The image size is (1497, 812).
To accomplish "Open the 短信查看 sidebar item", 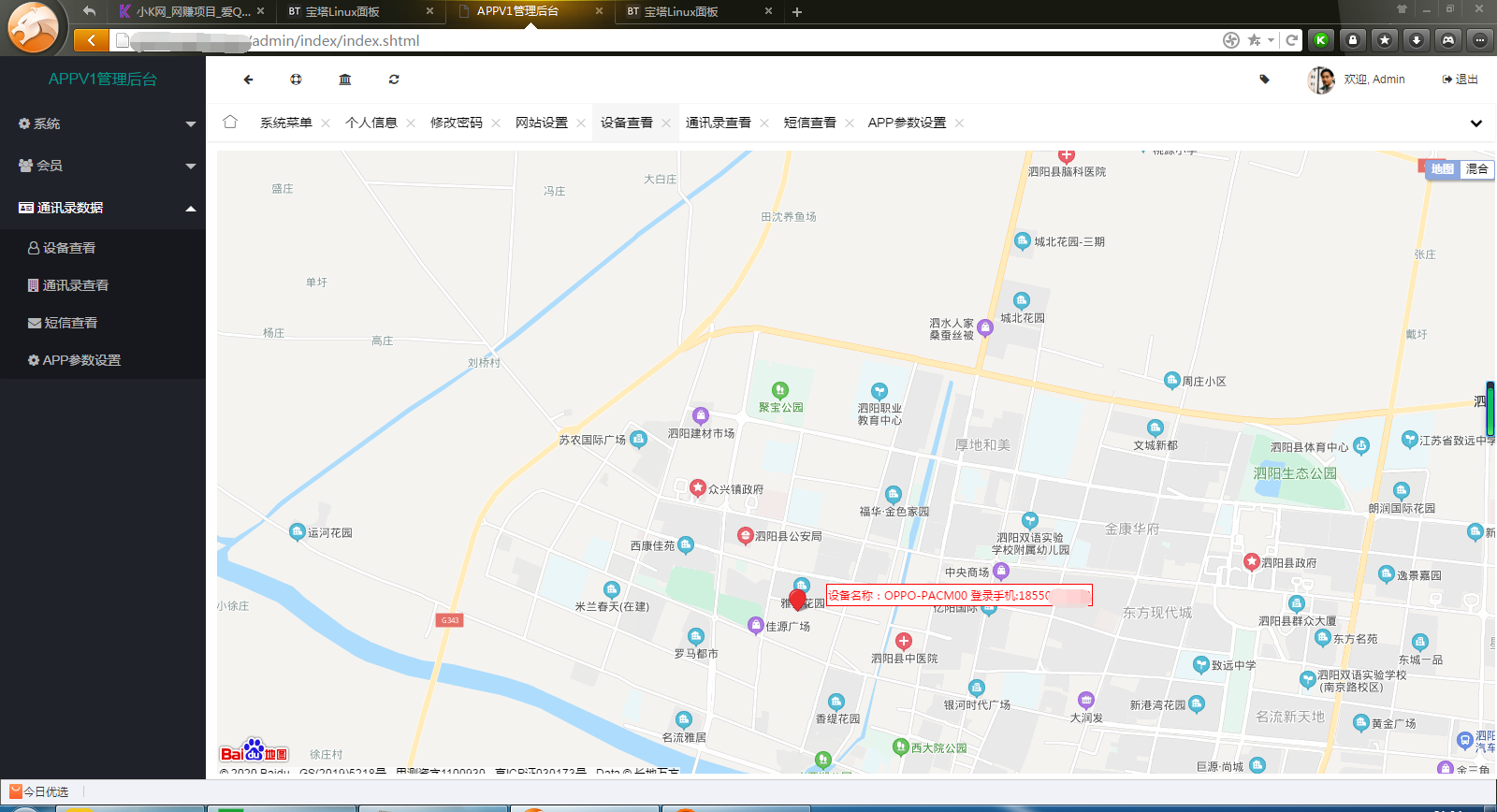I will (x=71, y=323).
